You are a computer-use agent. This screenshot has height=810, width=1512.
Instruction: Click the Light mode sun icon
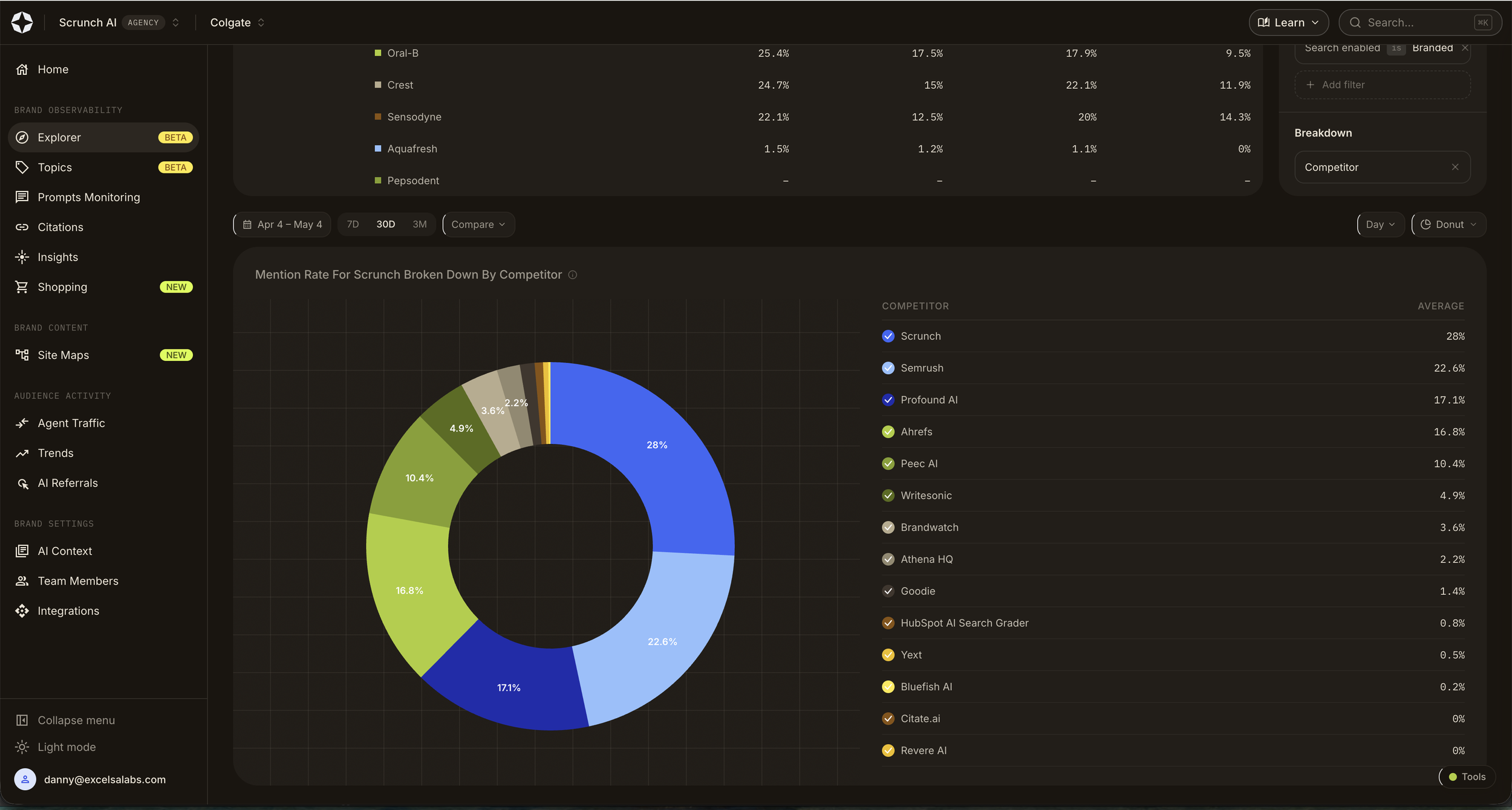[x=22, y=747]
